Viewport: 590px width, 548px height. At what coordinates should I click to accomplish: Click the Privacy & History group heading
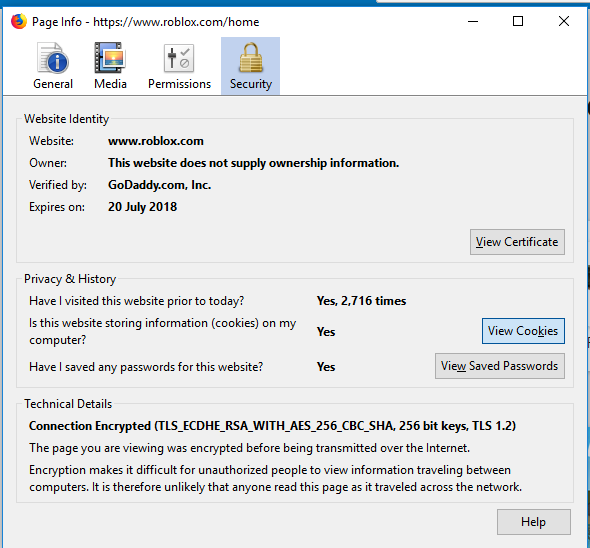click(70, 279)
